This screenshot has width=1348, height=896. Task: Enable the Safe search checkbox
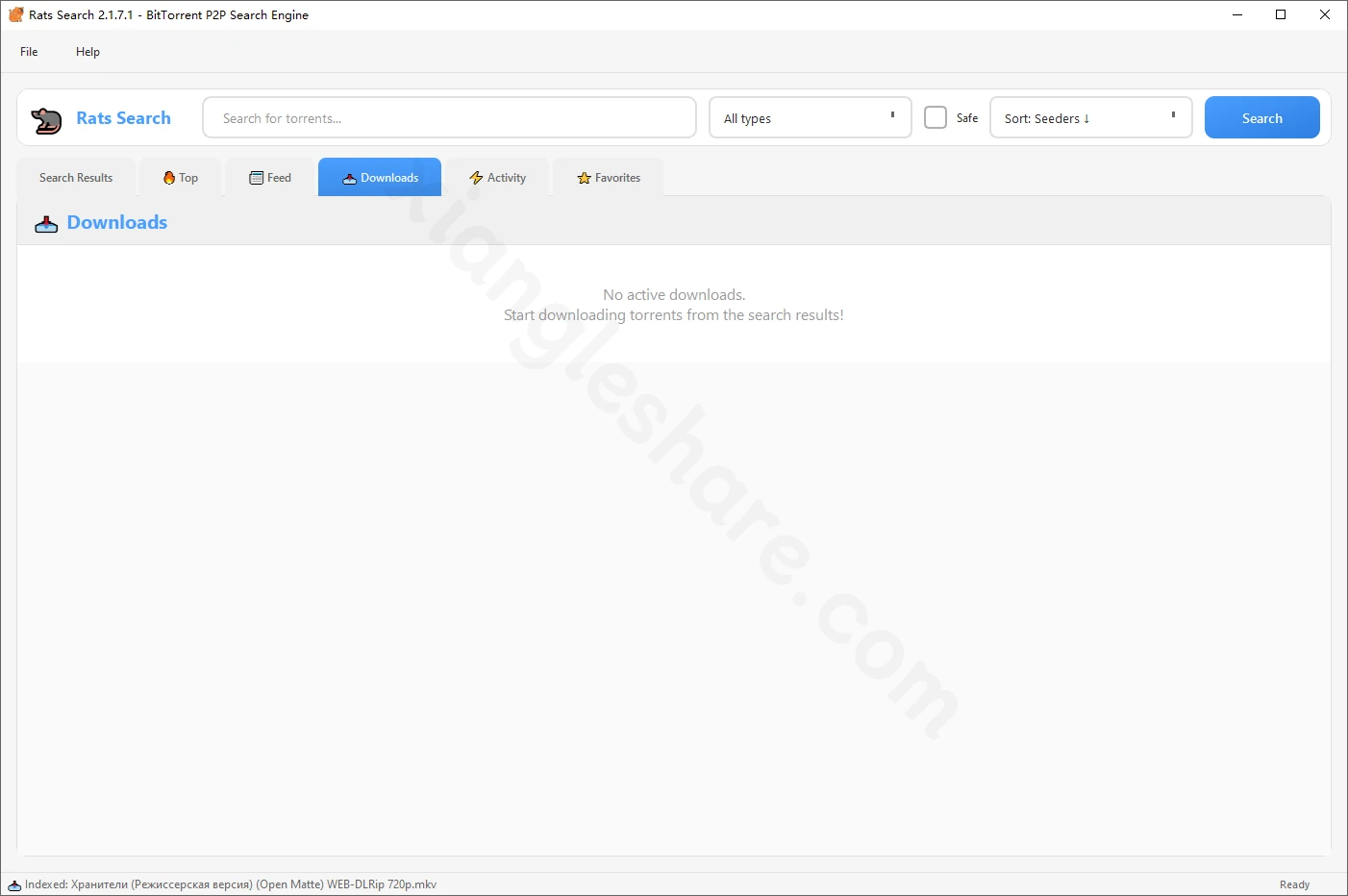click(936, 117)
